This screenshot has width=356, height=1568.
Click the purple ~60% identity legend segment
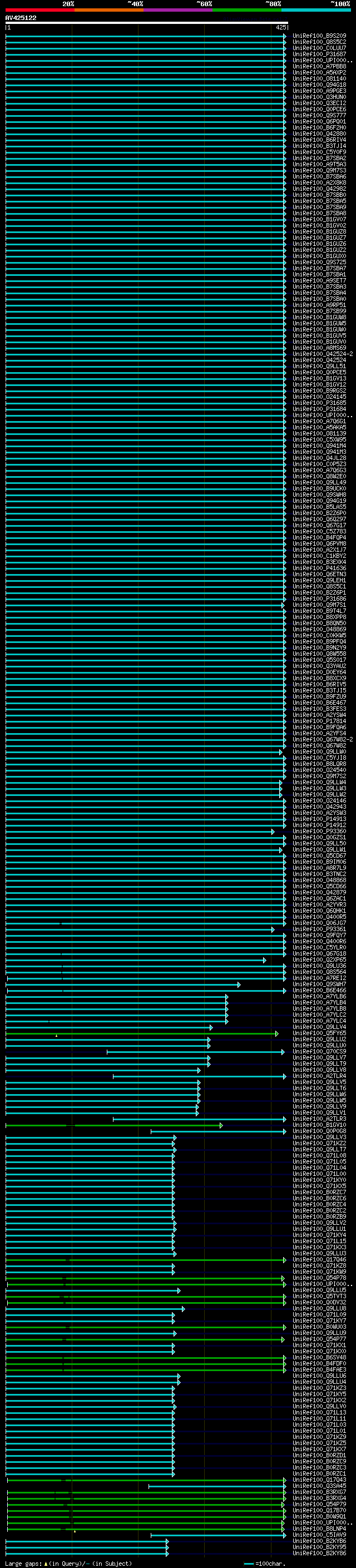click(177, 10)
